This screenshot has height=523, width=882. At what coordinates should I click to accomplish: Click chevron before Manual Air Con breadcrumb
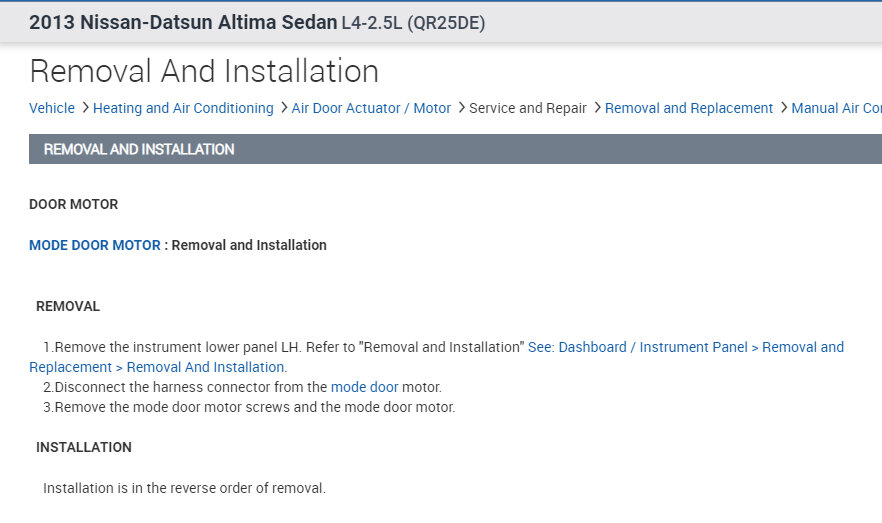[782, 108]
